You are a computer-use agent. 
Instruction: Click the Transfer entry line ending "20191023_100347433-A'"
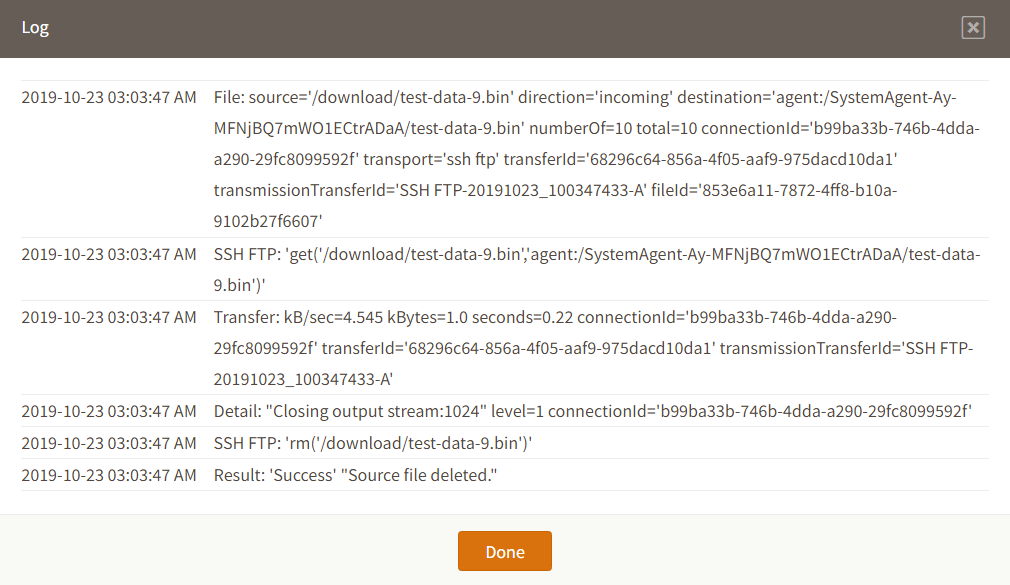(303, 380)
